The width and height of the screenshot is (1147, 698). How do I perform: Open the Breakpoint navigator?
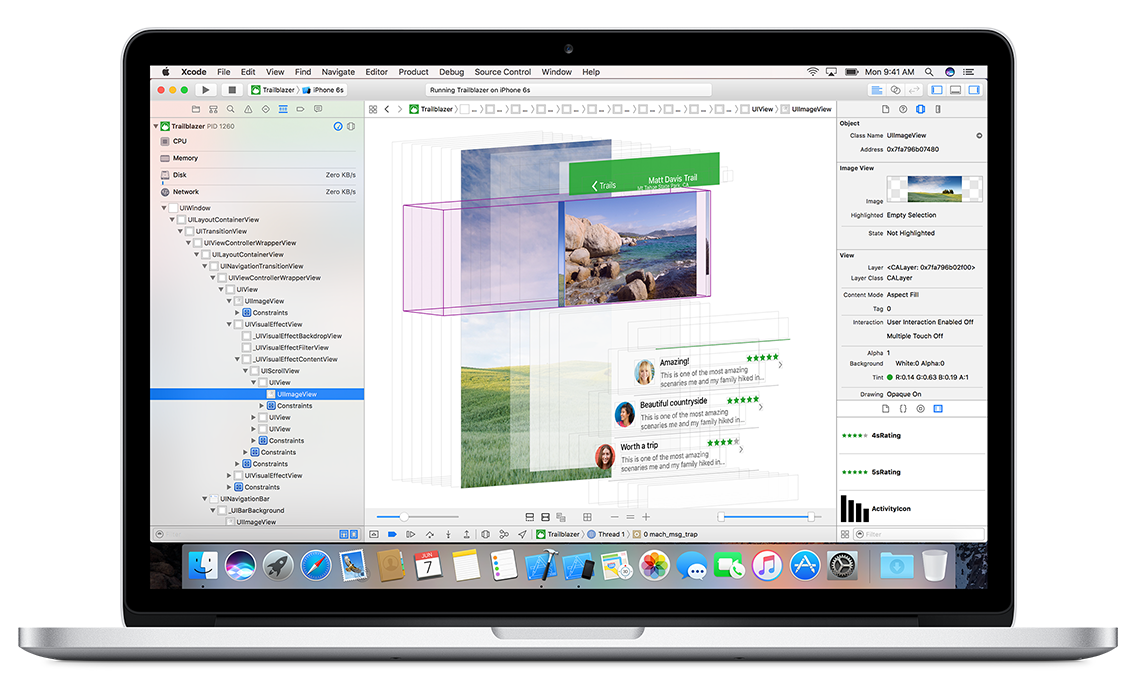pyautogui.click(x=301, y=109)
